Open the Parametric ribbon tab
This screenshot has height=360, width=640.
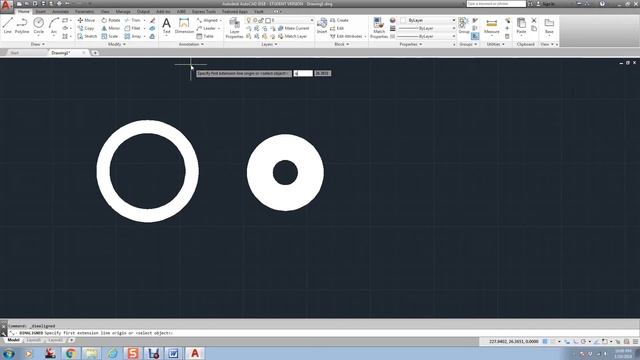tap(84, 11)
